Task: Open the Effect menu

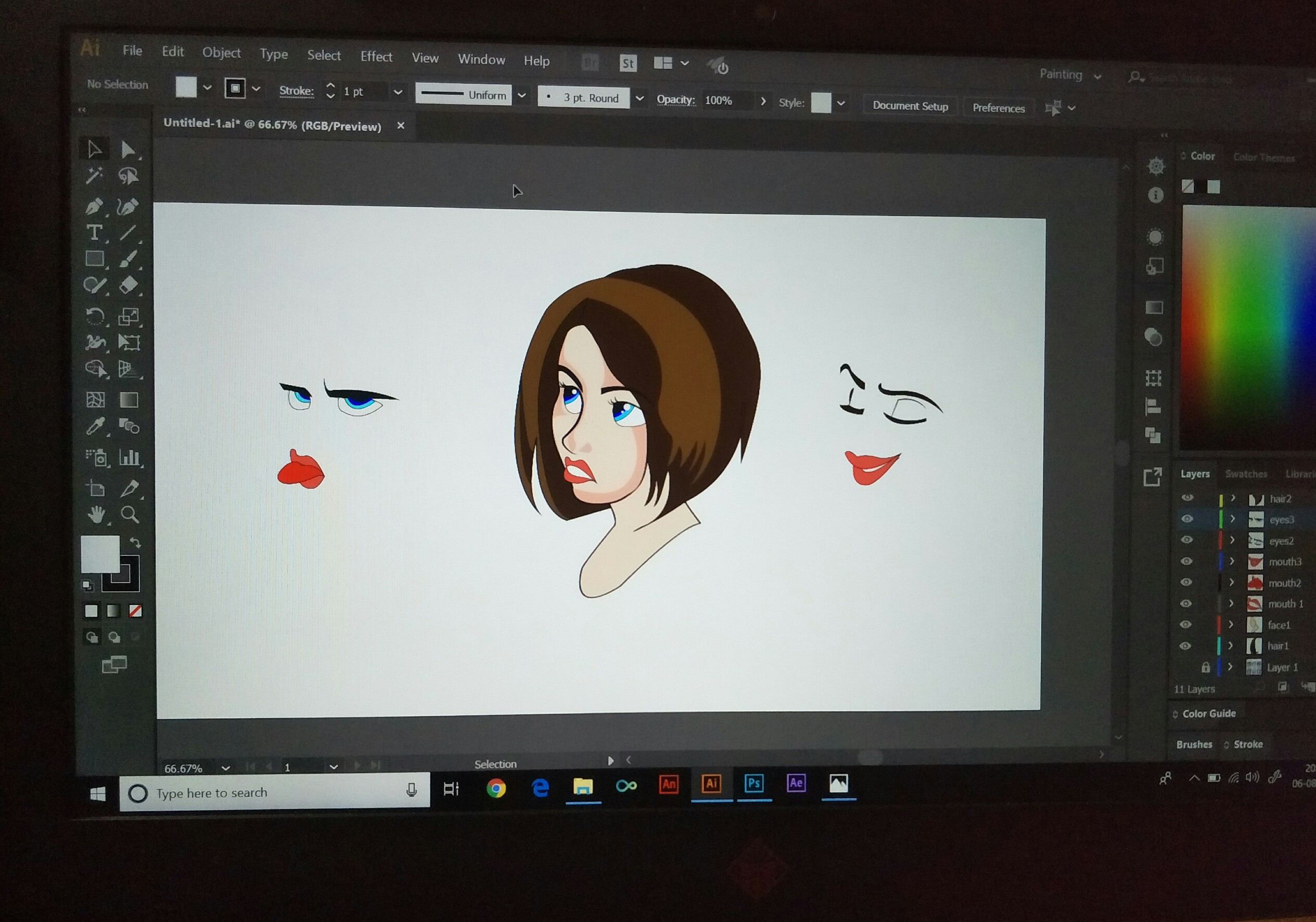Action: (376, 57)
